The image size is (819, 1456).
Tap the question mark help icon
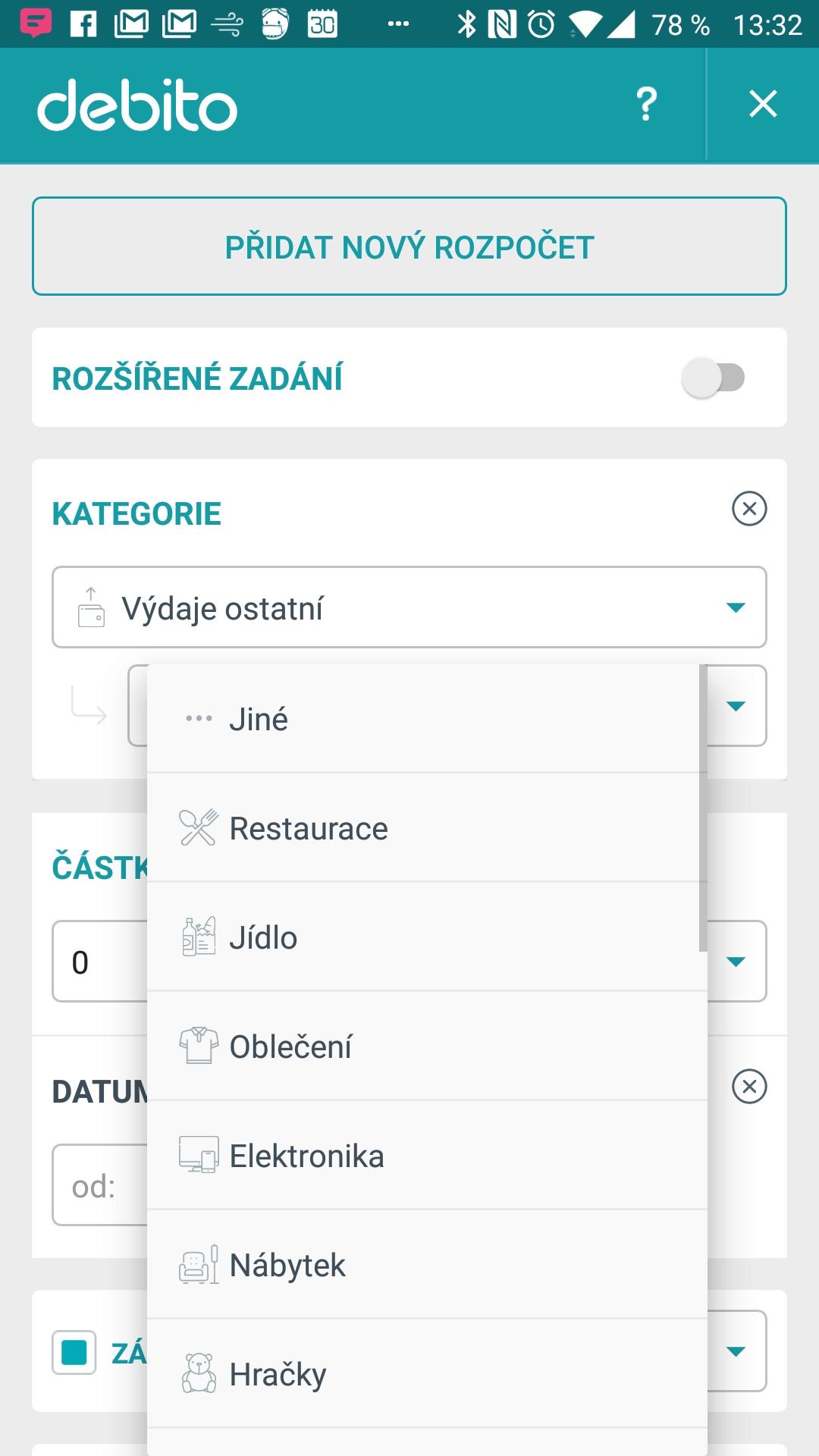click(646, 104)
